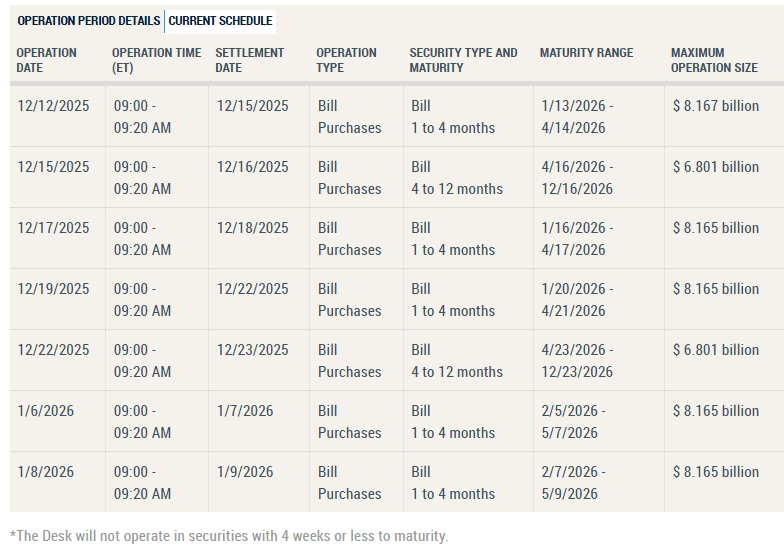Open the Current Schedule tab
The width and height of the screenshot is (784, 550).
click(220, 21)
